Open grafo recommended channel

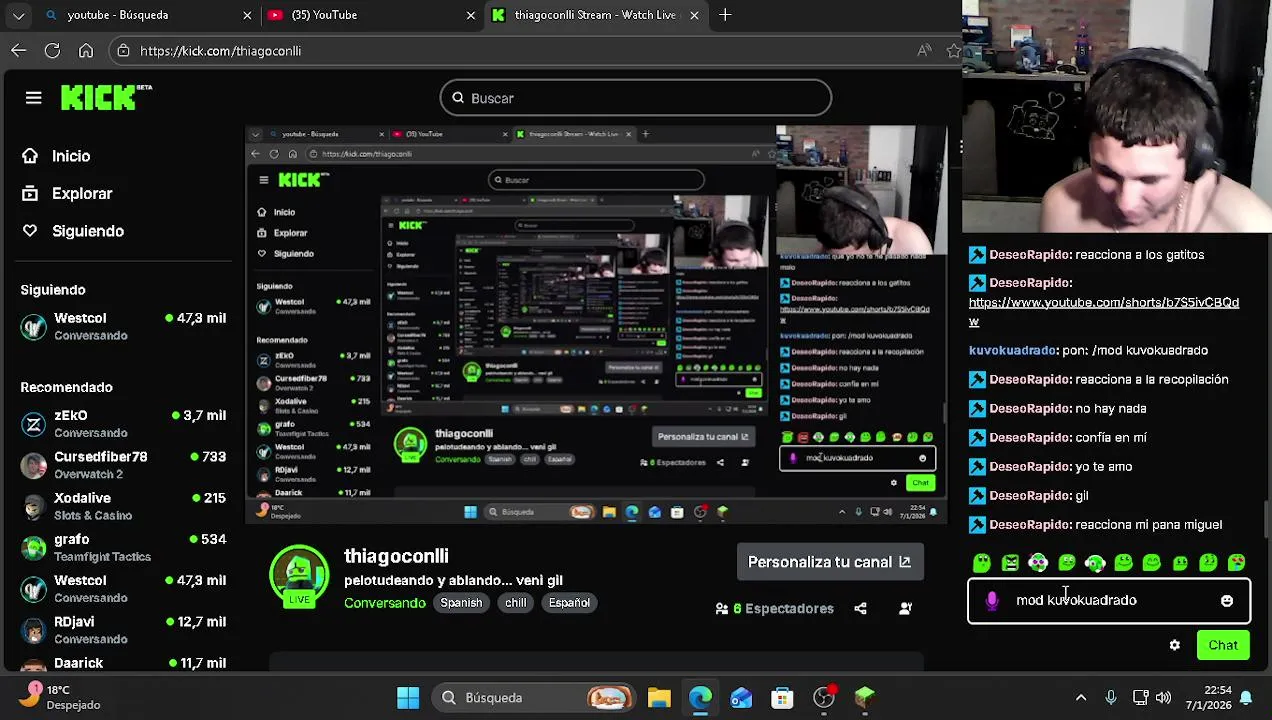pos(124,547)
